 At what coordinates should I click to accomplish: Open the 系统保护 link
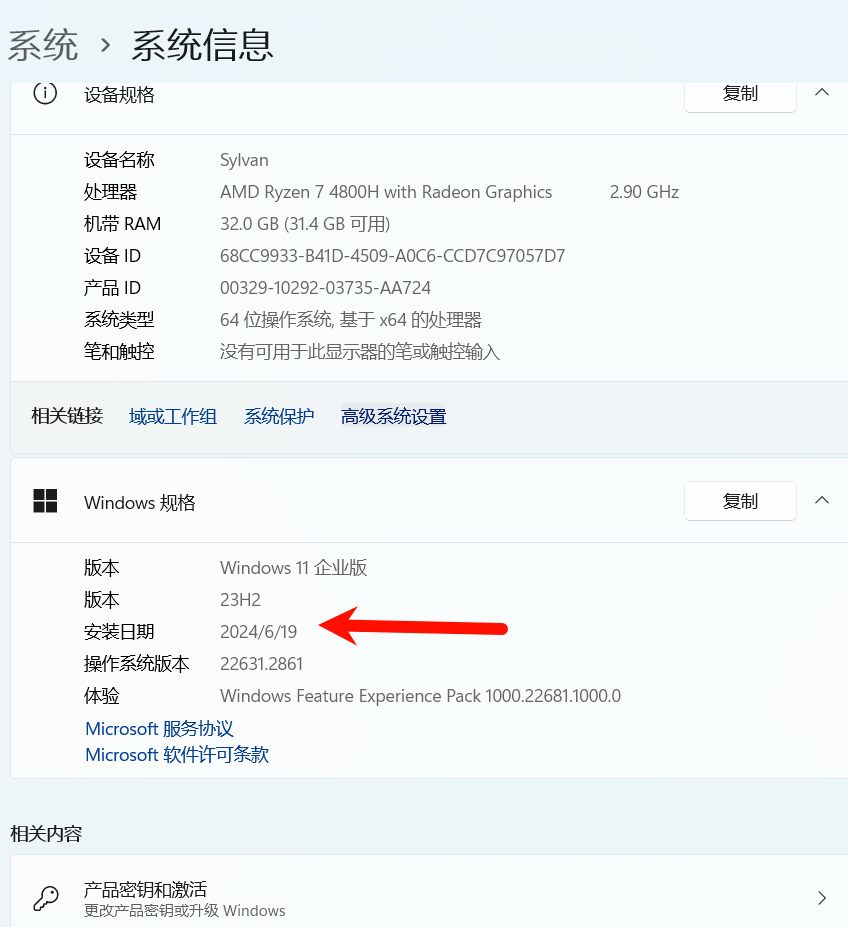pyautogui.click(x=279, y=416)
